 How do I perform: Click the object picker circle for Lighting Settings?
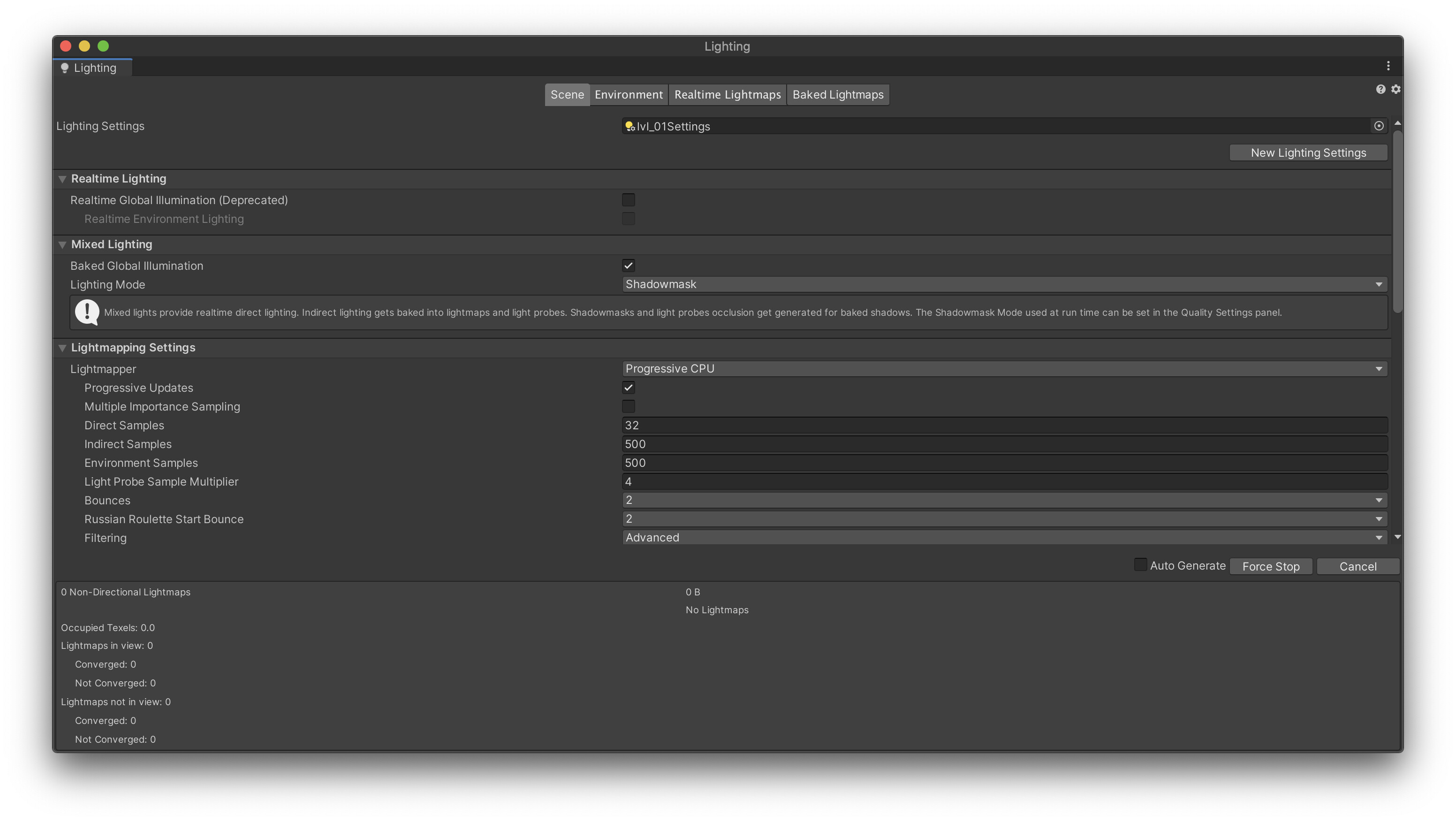click(x=1379, y=126)
